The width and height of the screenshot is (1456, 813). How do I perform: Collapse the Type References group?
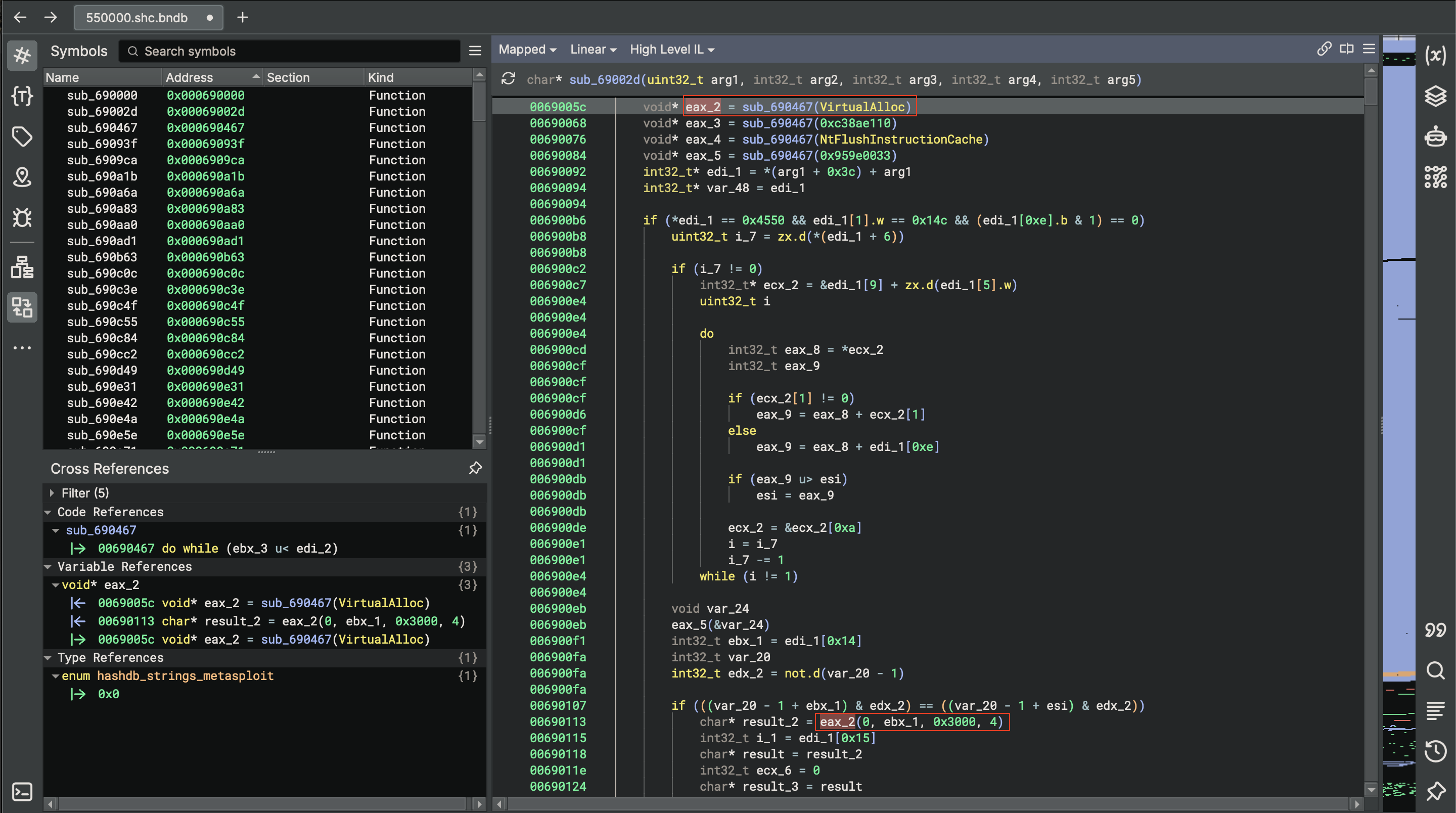pos(48,657)
